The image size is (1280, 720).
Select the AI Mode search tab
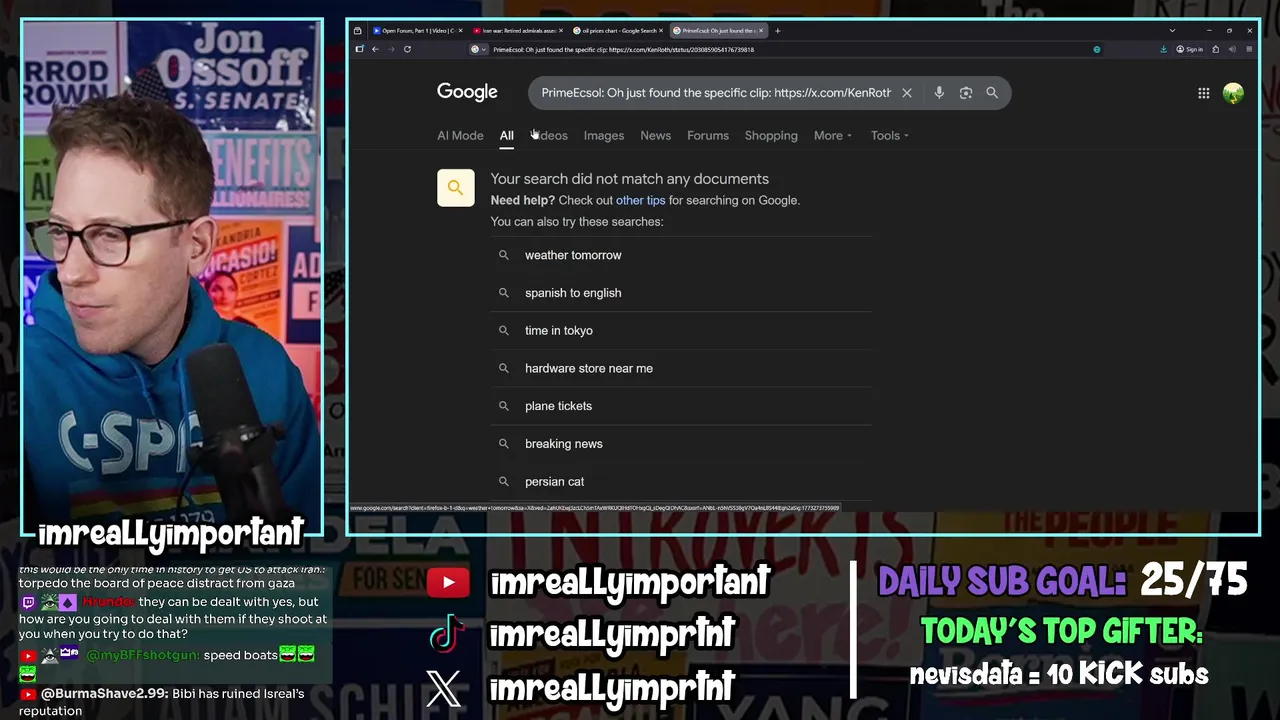coord(460,135)
